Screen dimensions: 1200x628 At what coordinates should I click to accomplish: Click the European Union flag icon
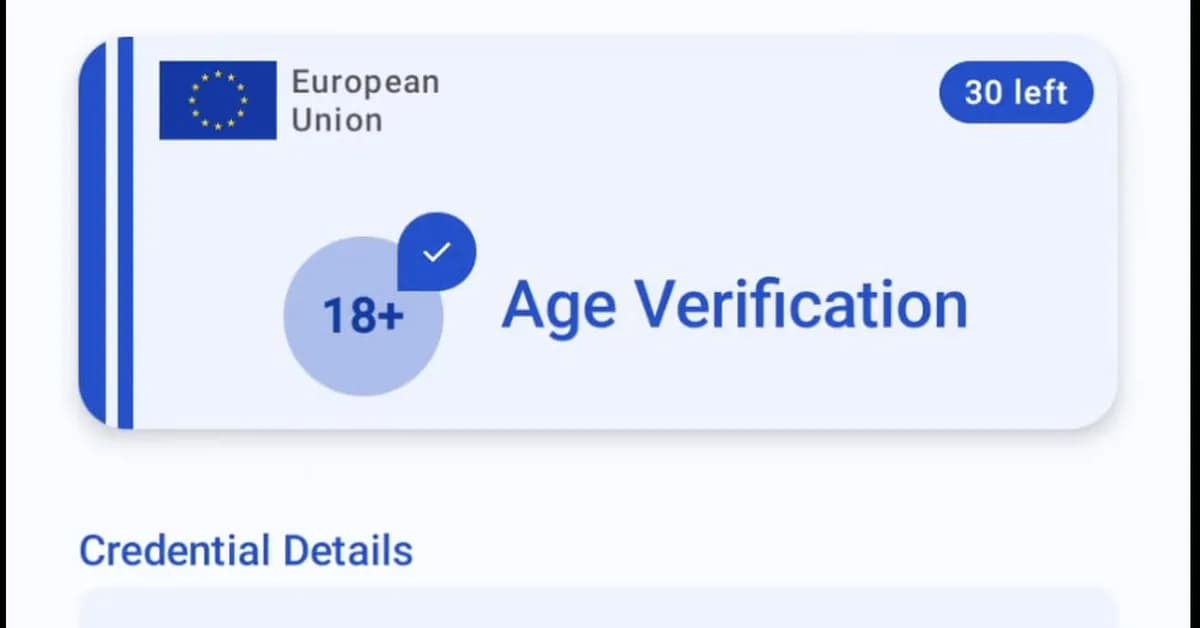(x=217, y=100)
